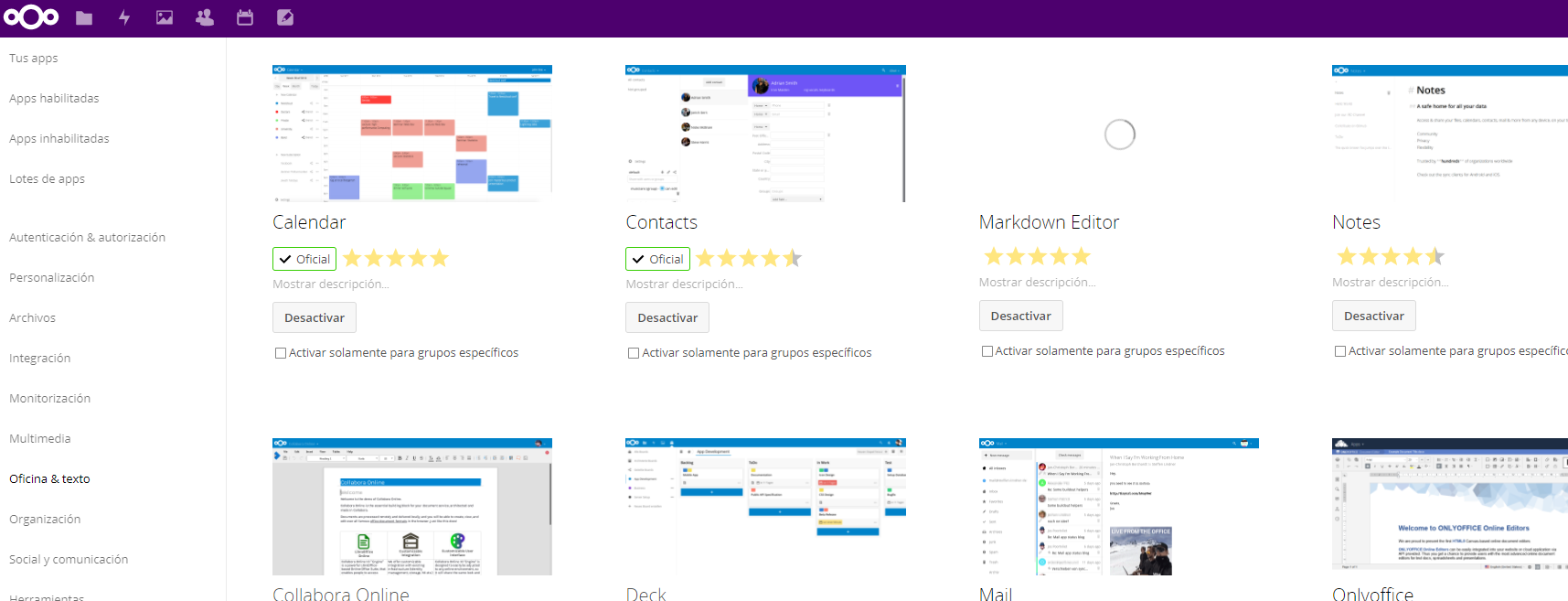Select Apps habilitadas category
This screenshot has height=601, width=1568.
54,98
